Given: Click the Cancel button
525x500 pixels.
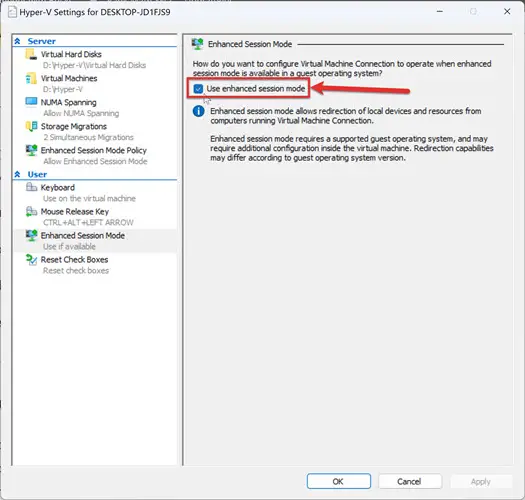Looking at the screenshot, I should 409,481.
